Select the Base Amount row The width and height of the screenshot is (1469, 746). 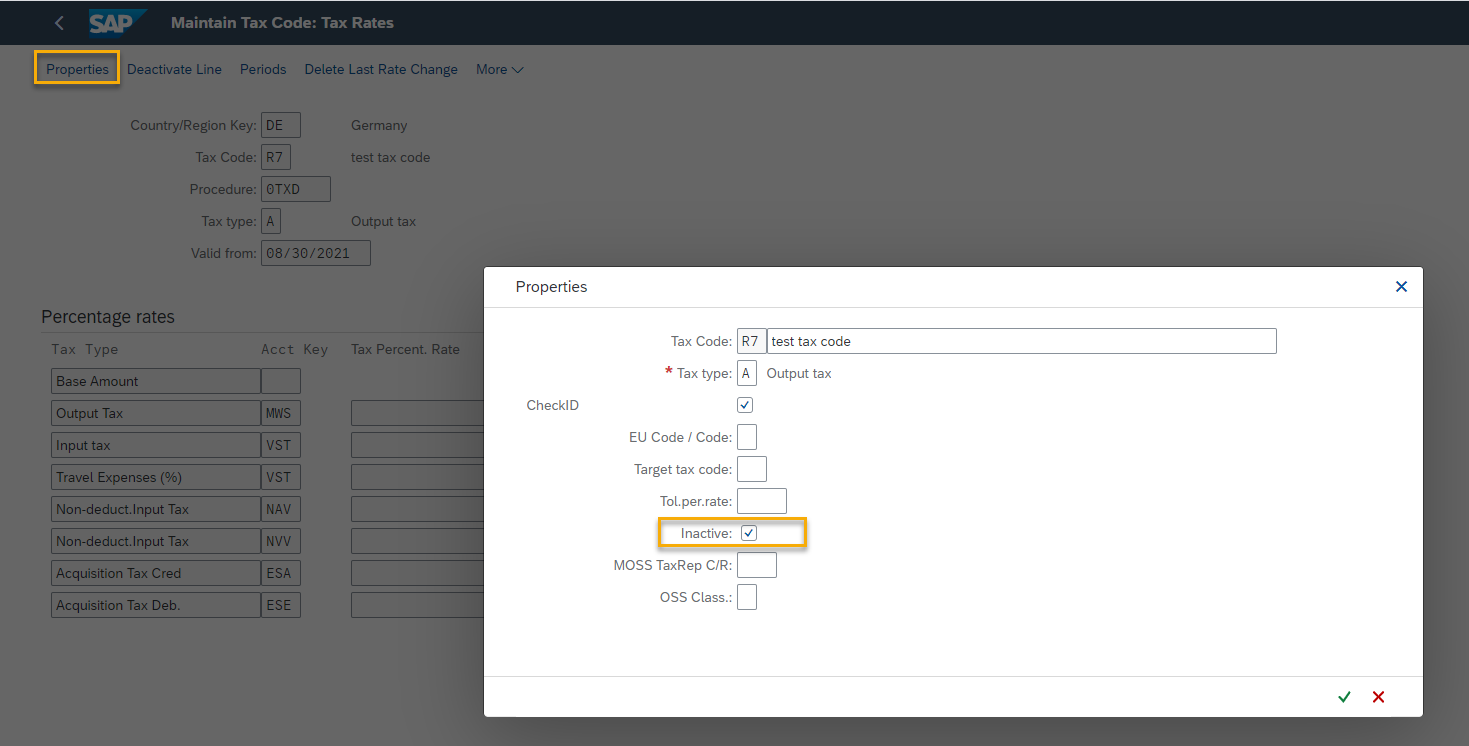click(156, 381)
